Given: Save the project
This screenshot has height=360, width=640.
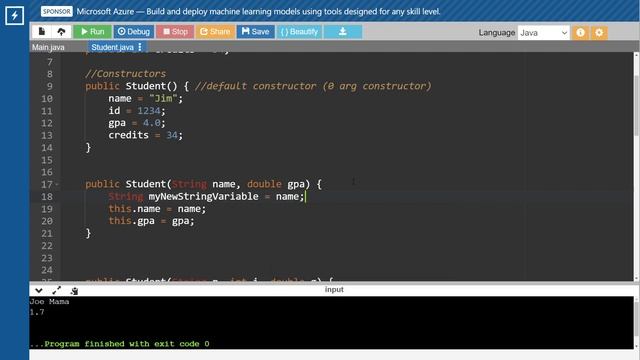Looking at the screenshot, I should [x=256, y=31].
